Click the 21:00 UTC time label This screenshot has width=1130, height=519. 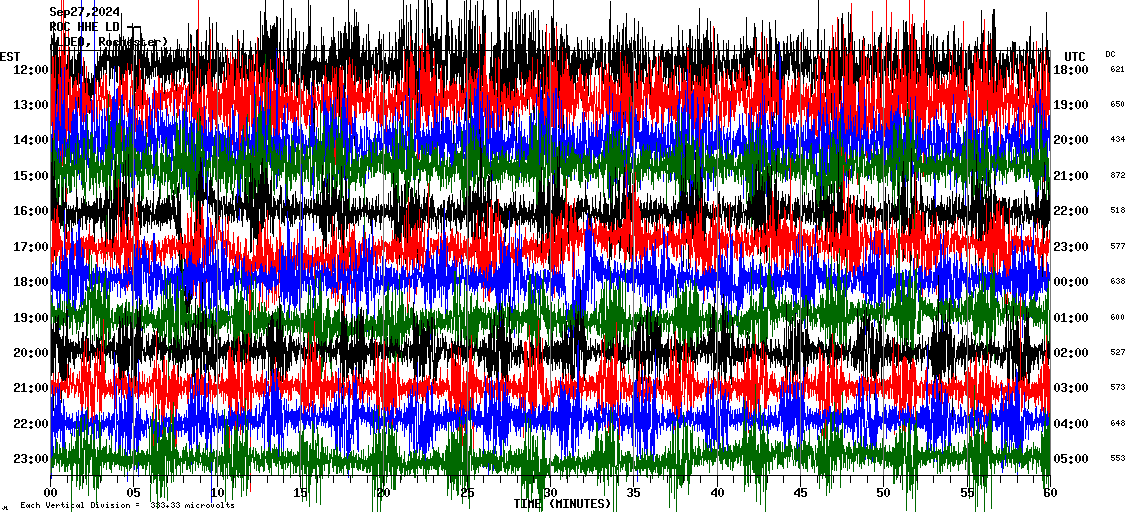[x=1071, y=175]
